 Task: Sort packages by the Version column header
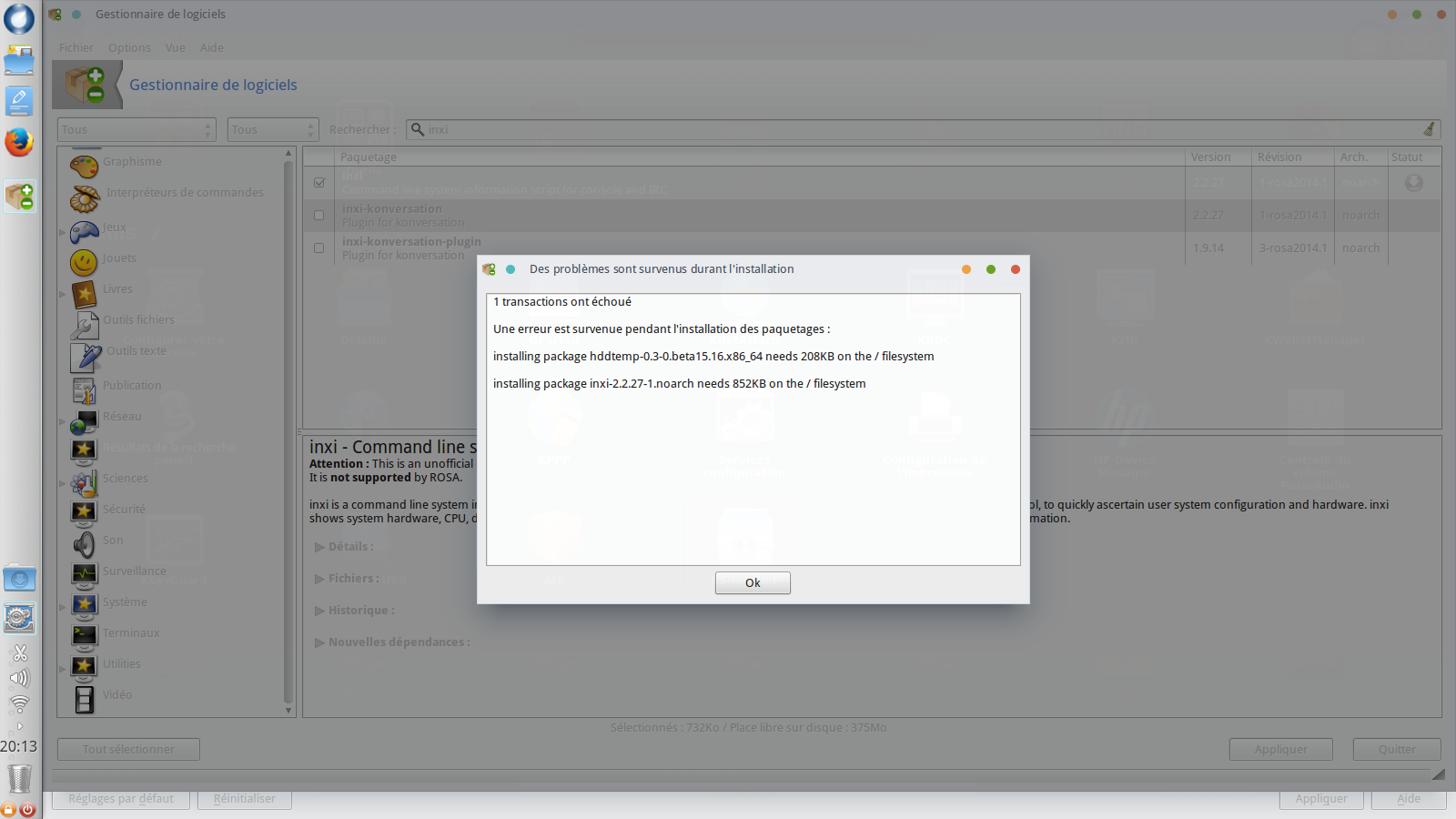(1218, 157)
